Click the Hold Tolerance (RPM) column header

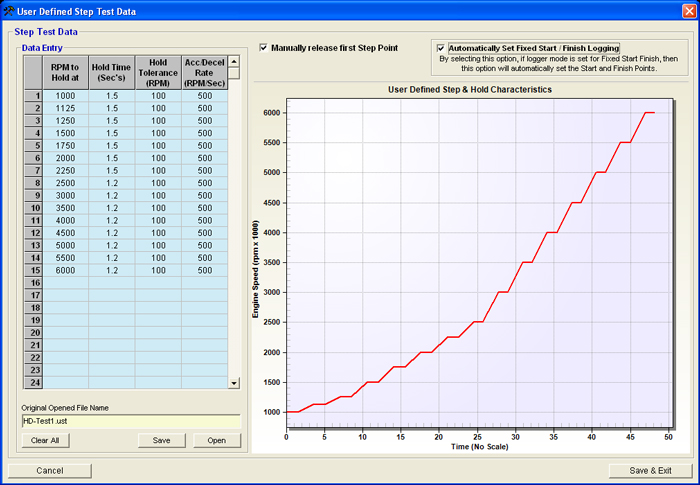pos(157,72)
